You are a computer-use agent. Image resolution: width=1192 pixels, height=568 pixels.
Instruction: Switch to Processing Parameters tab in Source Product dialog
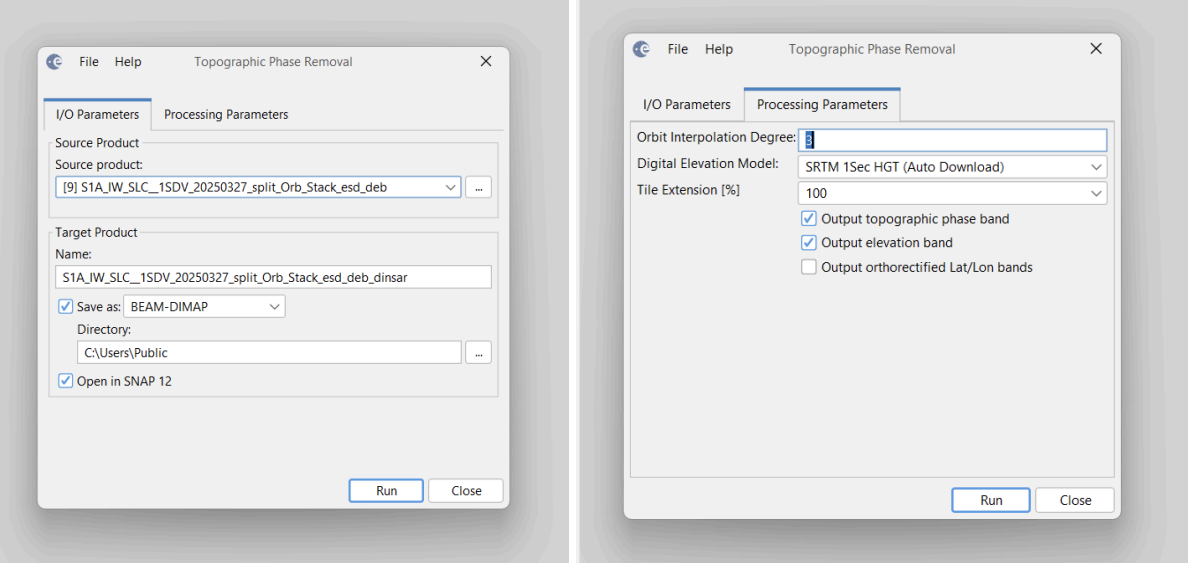click(x=226, y=115)
